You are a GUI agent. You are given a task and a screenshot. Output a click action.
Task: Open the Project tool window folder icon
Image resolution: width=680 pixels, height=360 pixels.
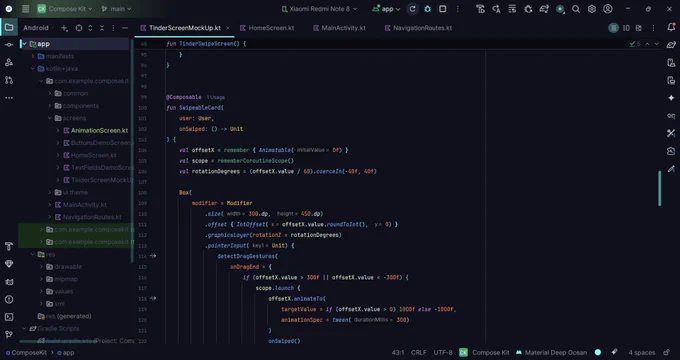(x=9, y=27)
